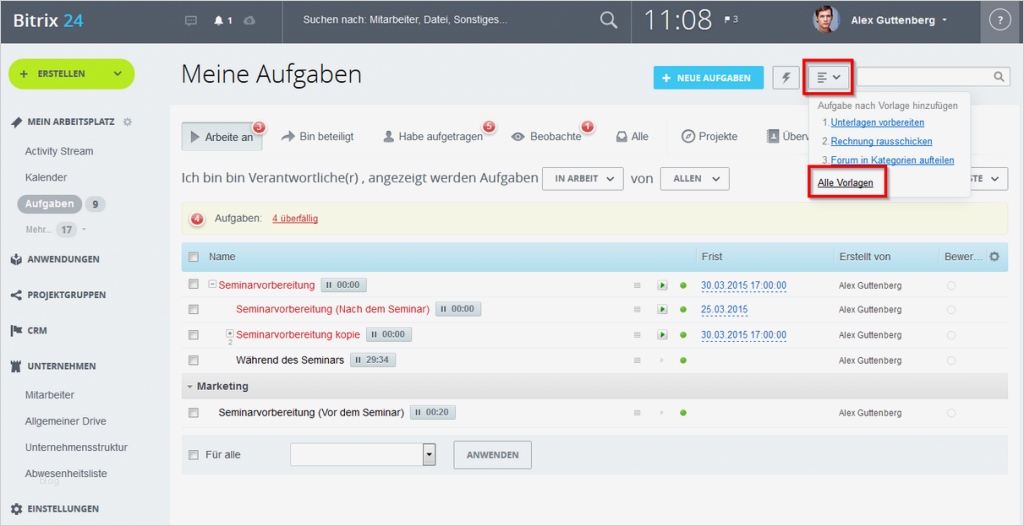1024x526 pixels.
Task: Open Activity Stream in sidebar
Action: tap(59, 151)
